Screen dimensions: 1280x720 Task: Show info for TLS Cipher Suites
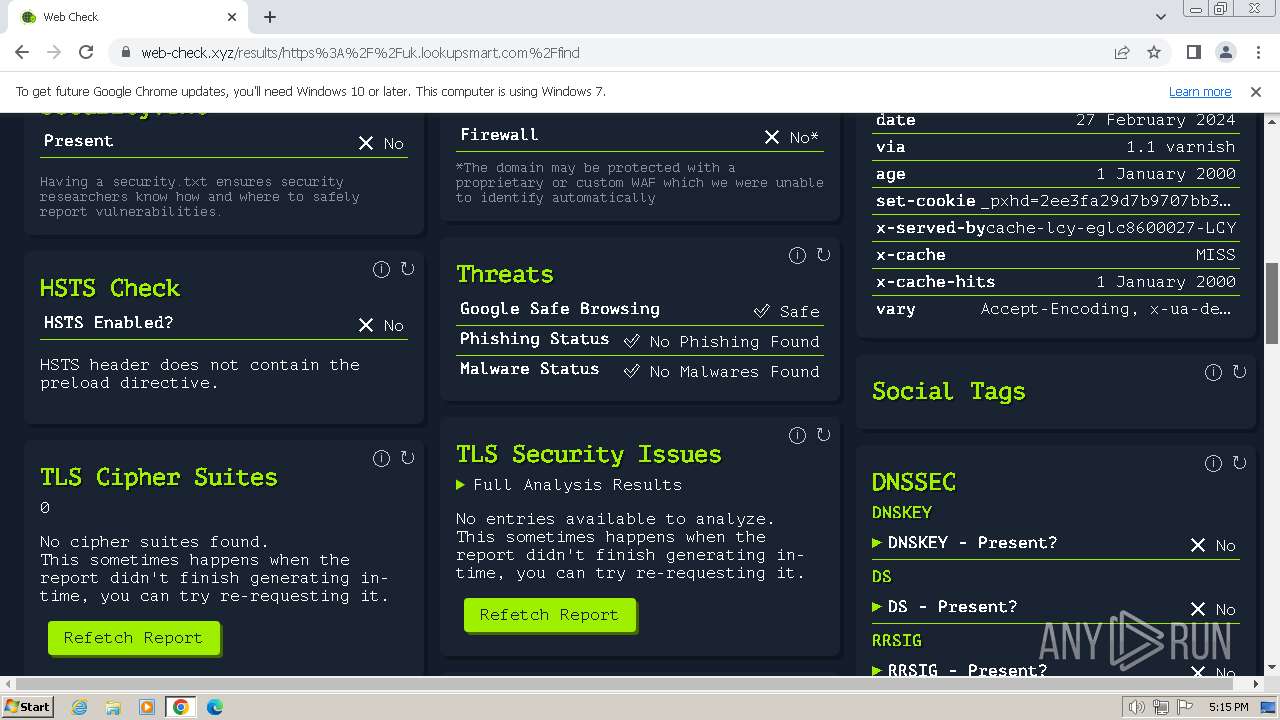[x=381, y=458]
